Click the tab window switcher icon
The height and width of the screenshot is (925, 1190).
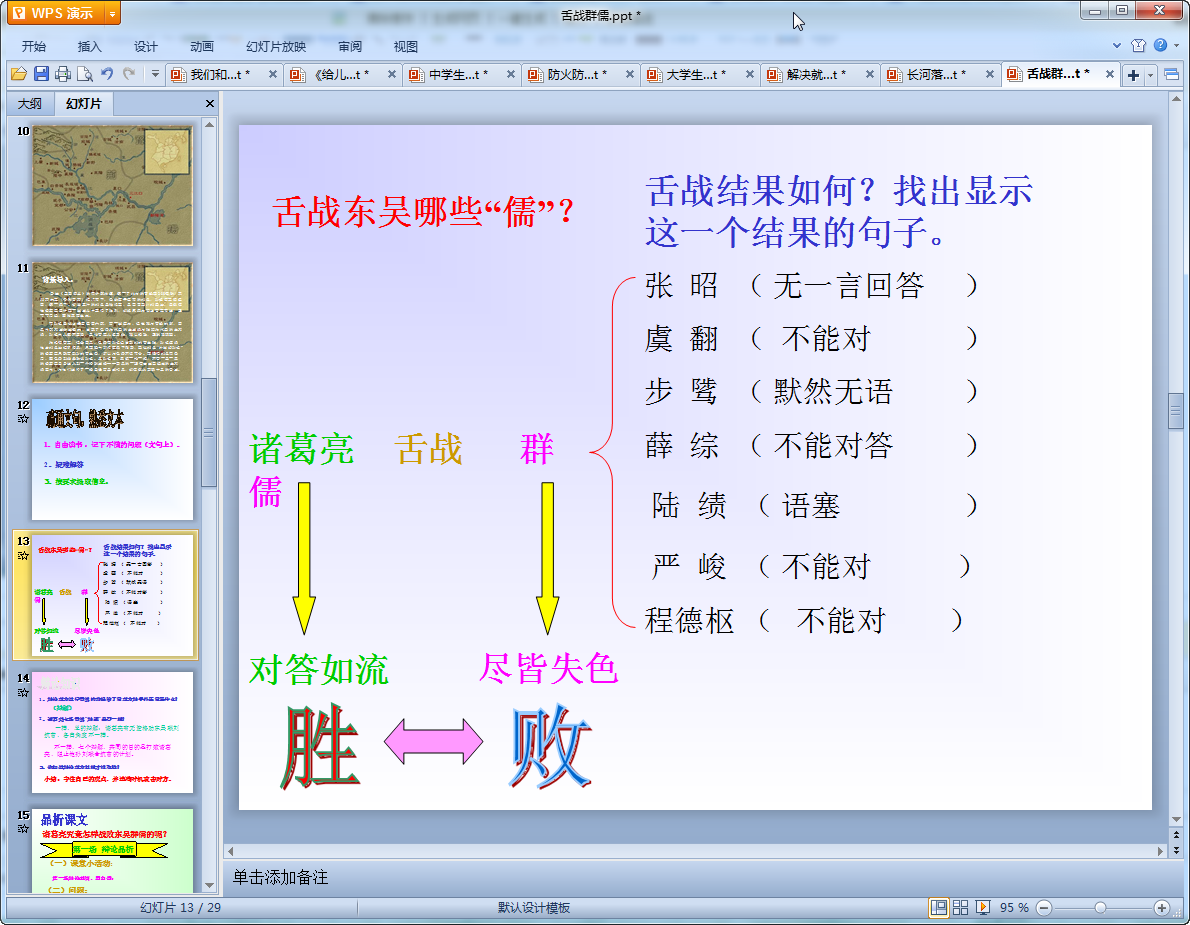(1171, 74)
